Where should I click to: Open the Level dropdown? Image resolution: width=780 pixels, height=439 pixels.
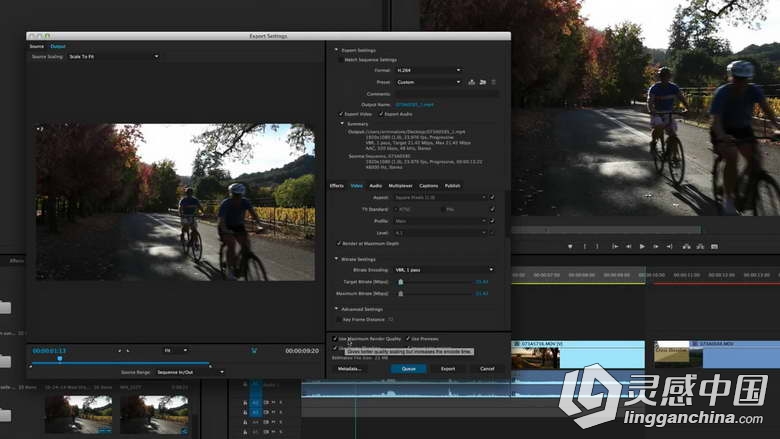440,233
